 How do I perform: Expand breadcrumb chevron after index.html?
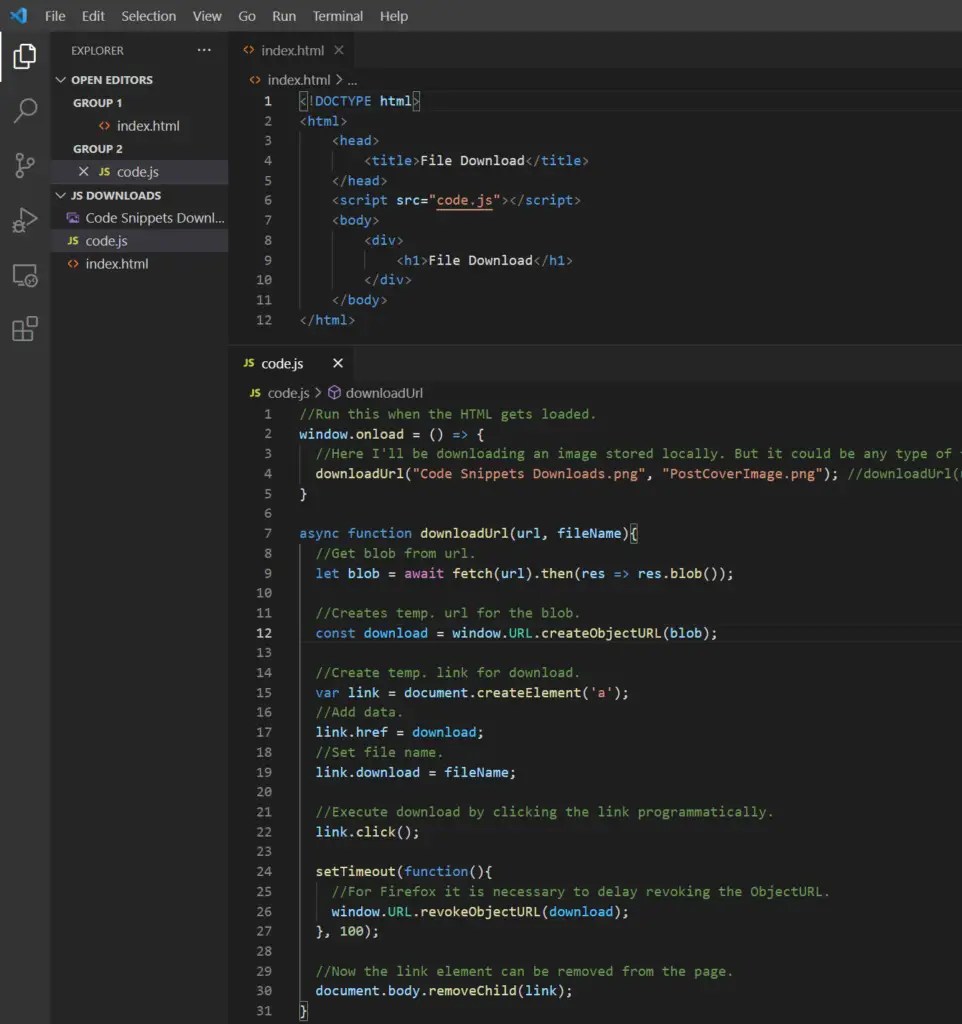tap(339, 80)
